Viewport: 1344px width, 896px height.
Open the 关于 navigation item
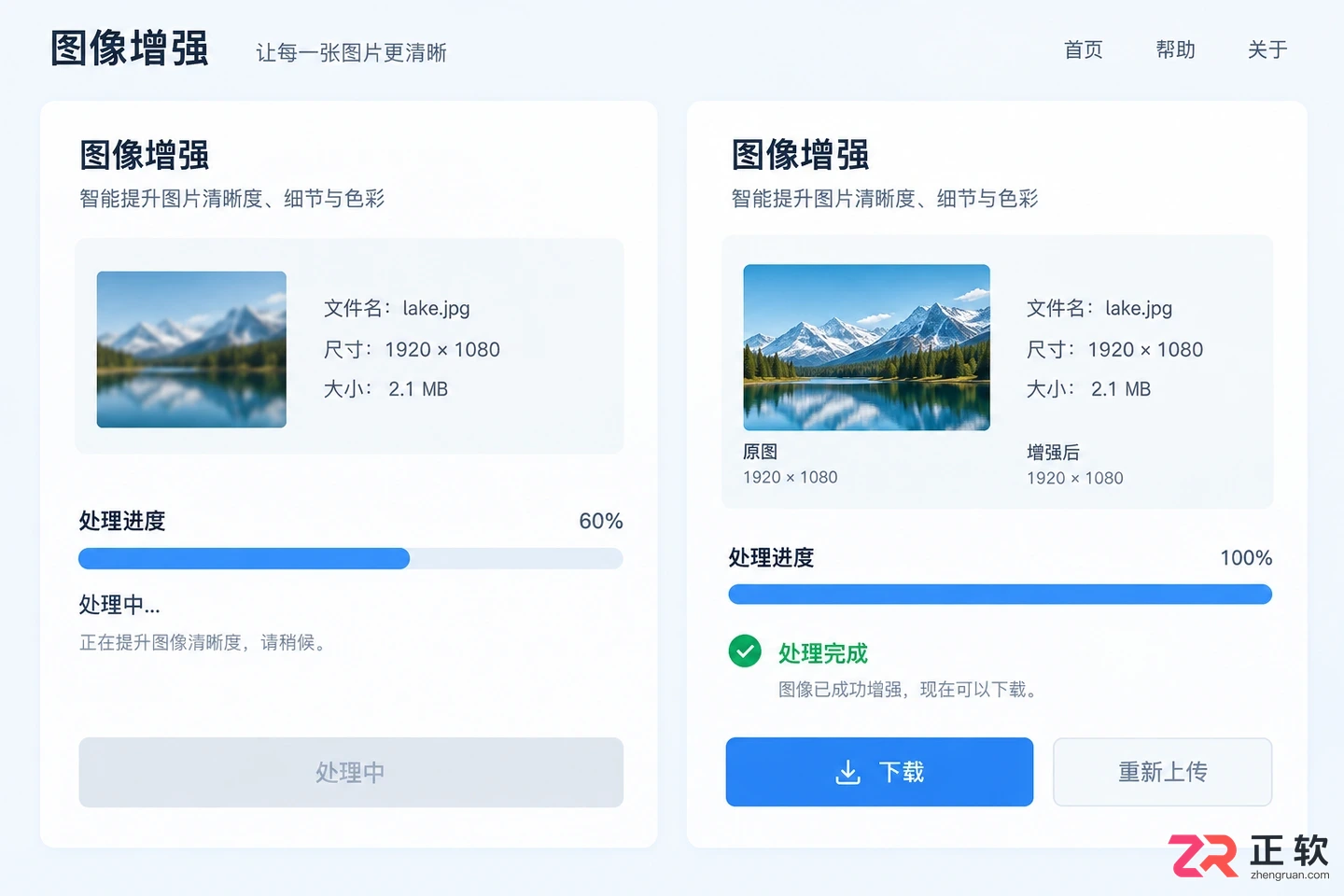pyautogui.click(x=1267, y=49)
